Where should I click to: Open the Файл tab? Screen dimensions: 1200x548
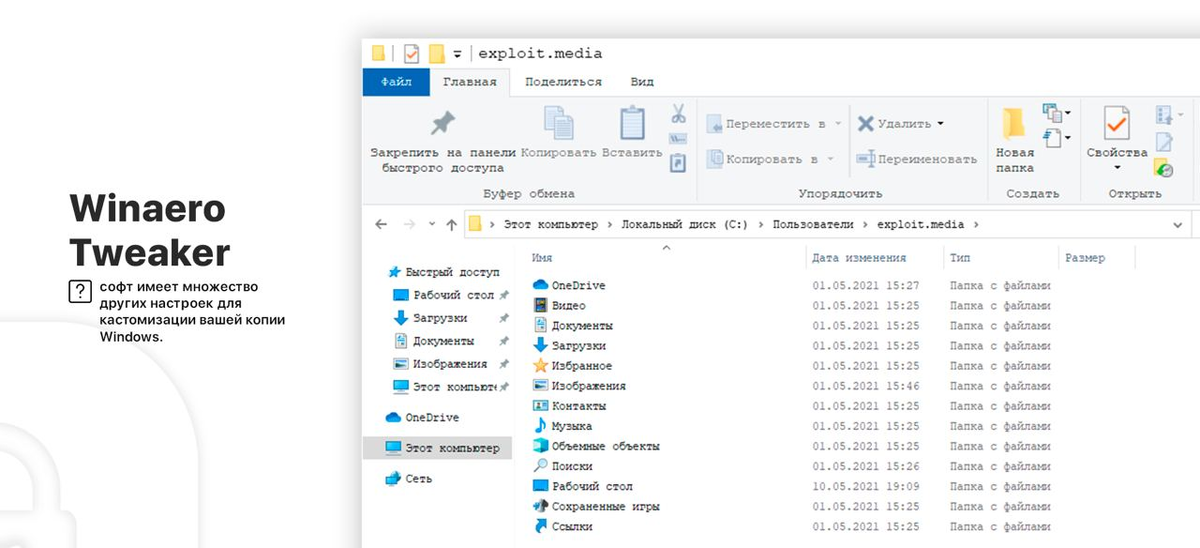[396, 82]
